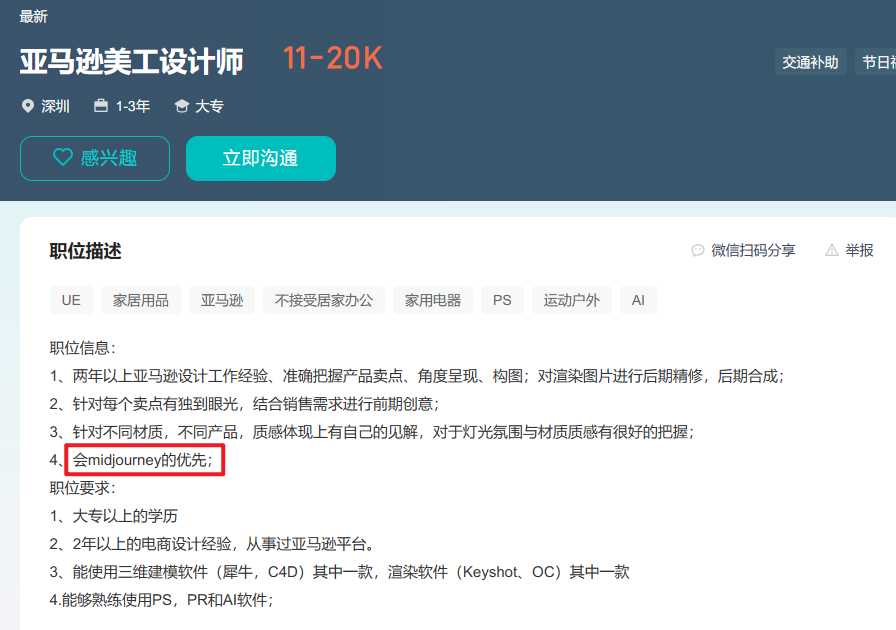Click the location pin icon beside 深圳

pyautogui.click(x=27, y=106)
